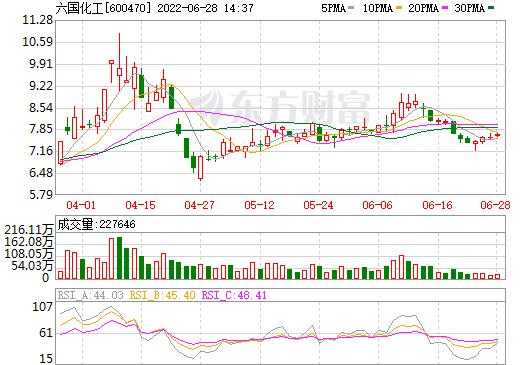Click the 61 RSI axis label

tap(46, 333)
